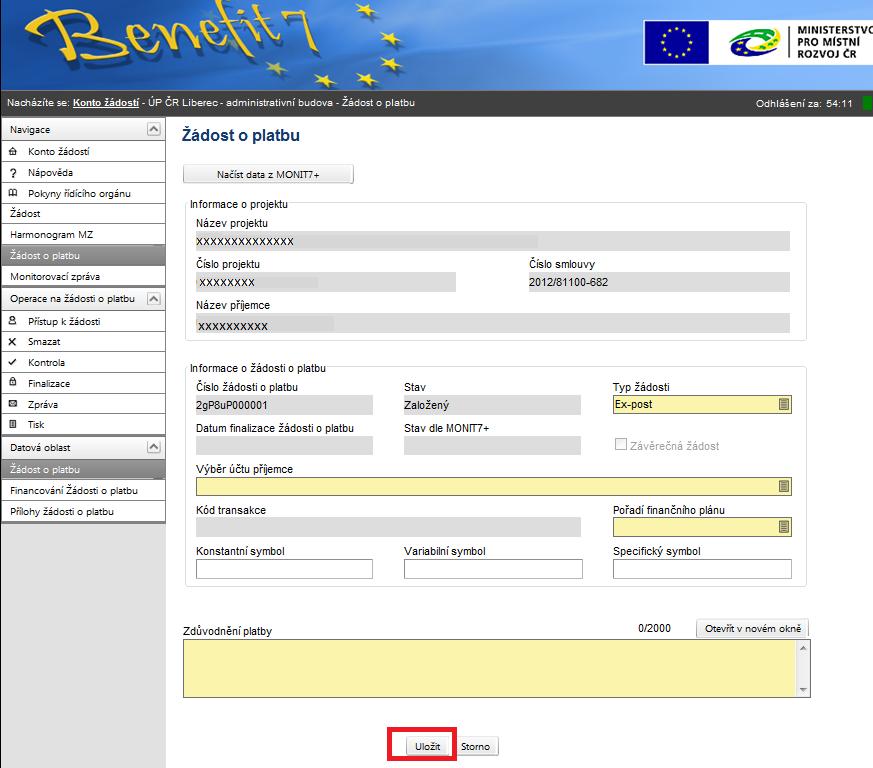Click the Benefit7 logo banner
Screen dimensions: 873x768
click(212, 43)
